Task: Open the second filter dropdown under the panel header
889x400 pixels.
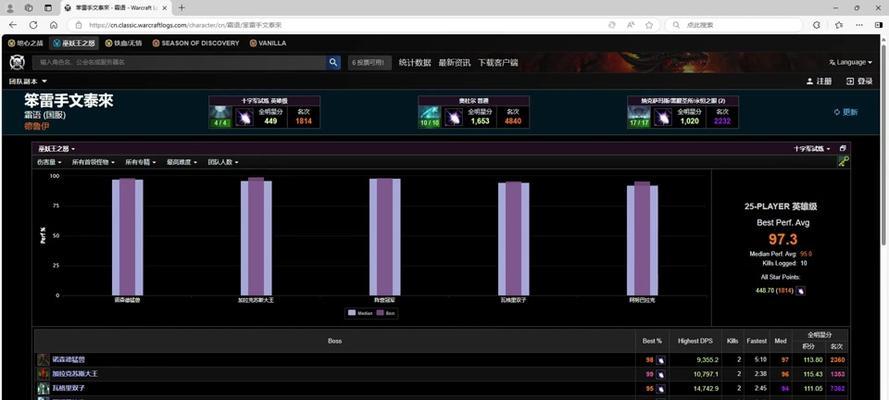Action: tap(93, 162)
